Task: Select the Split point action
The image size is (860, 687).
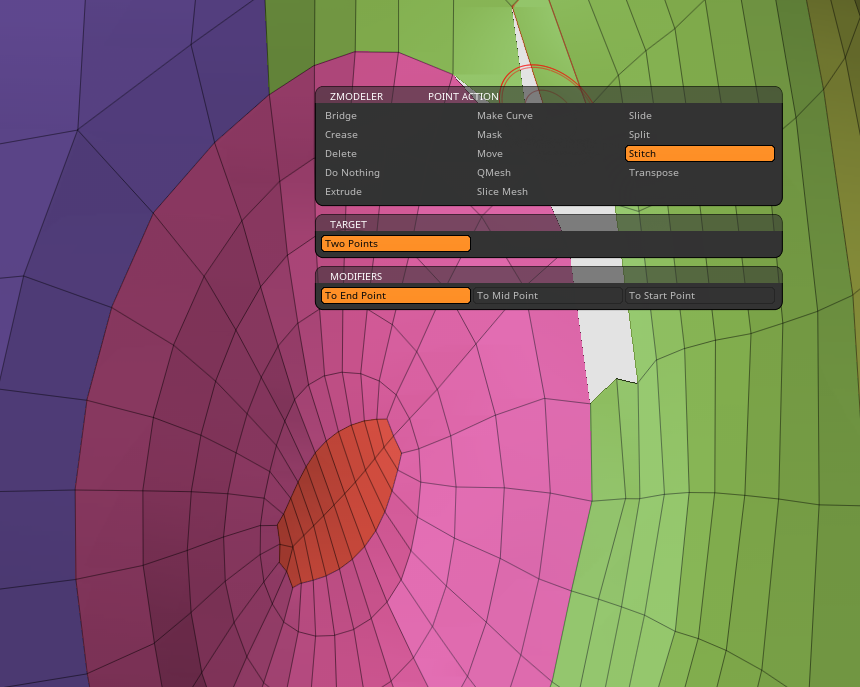Action: click(x=639, y=135)
